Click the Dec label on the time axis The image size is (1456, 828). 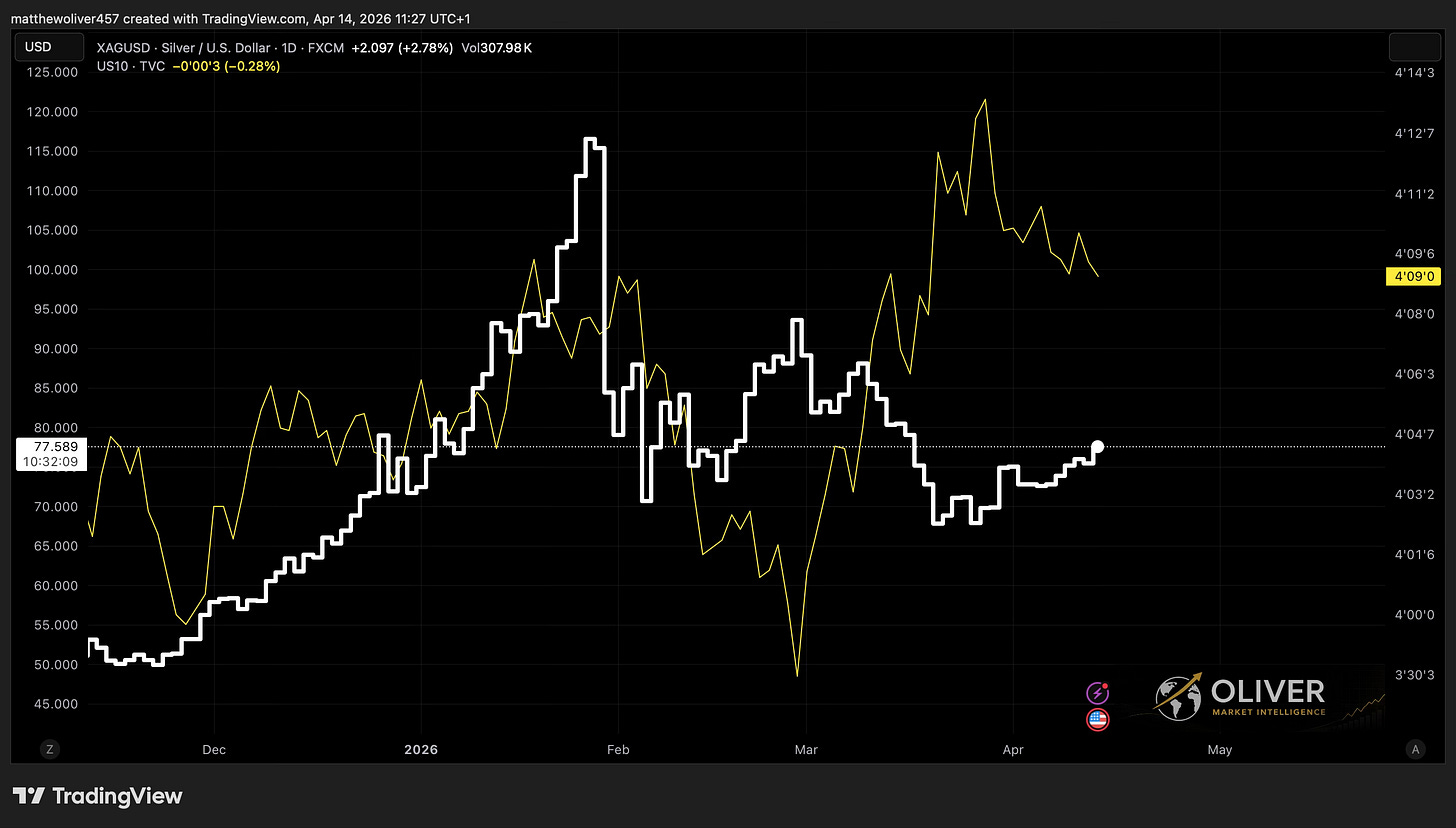[x=214, y=749]
